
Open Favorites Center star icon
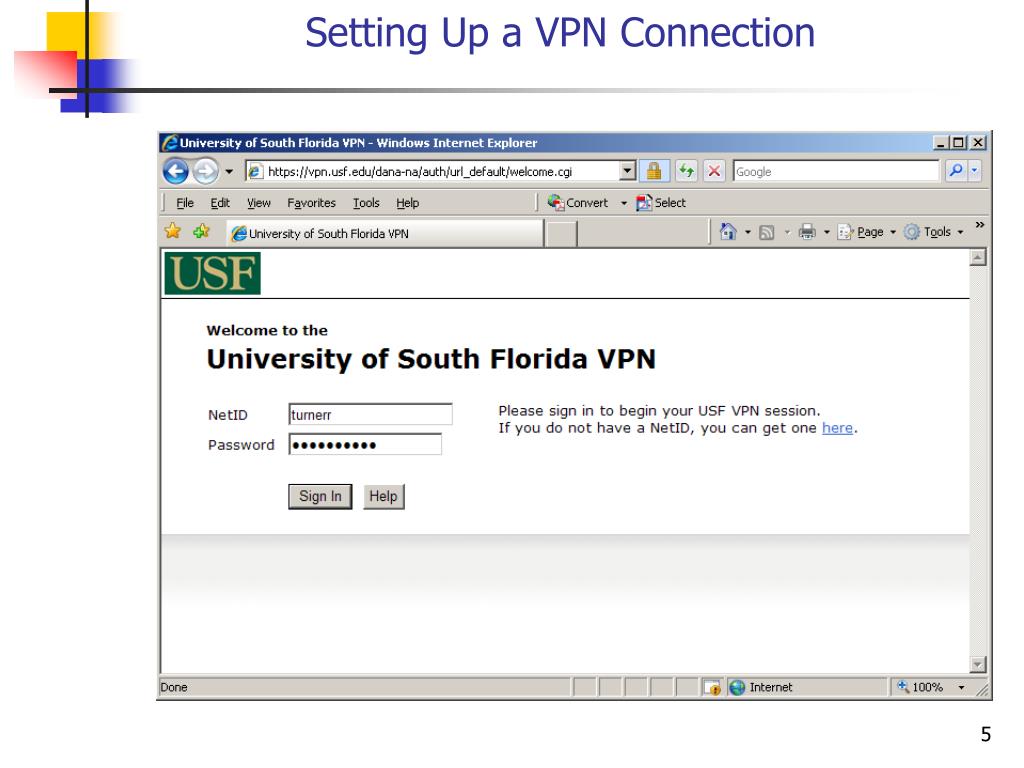pos(173,231)
